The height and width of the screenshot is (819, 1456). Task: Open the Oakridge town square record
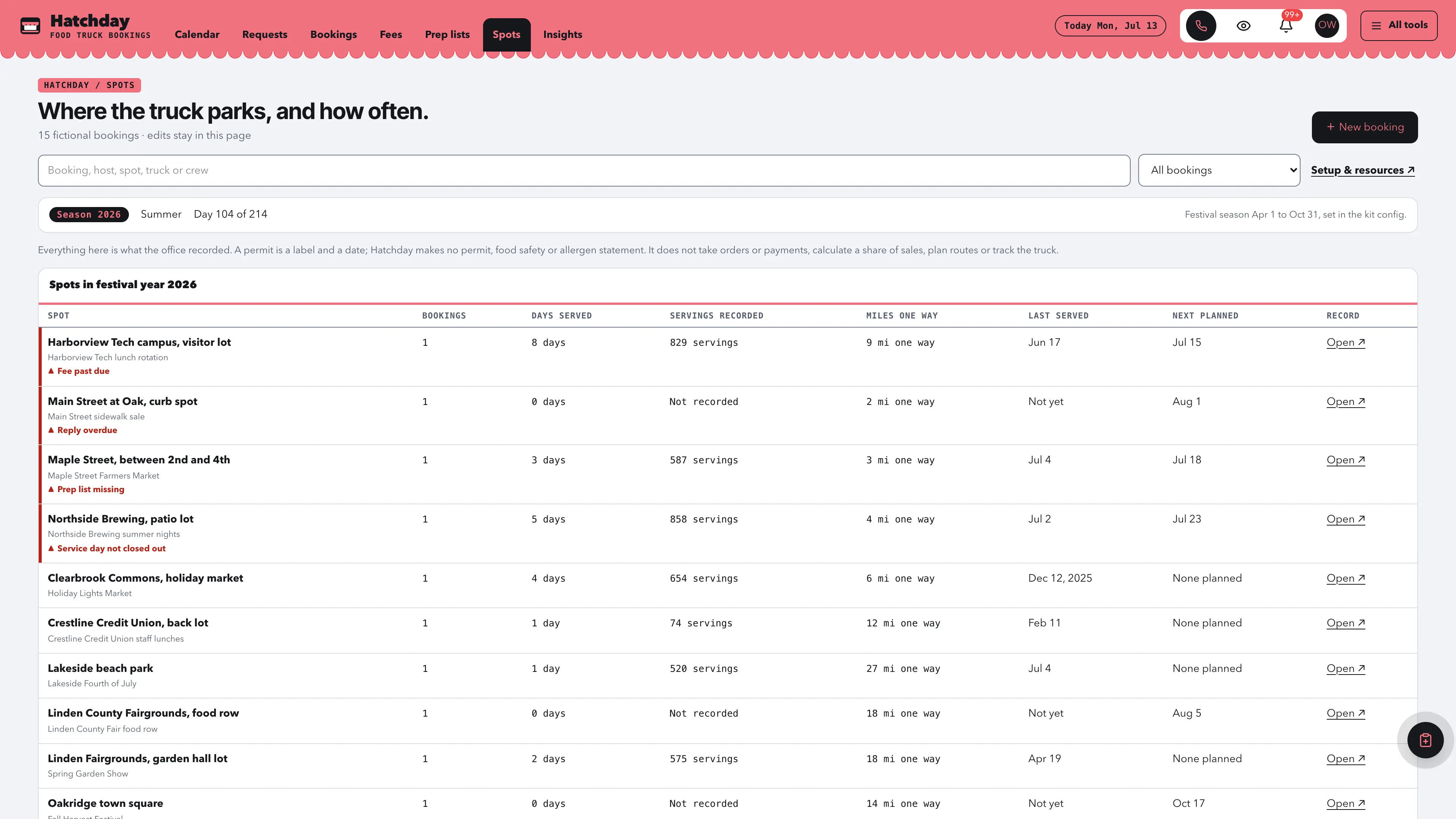1345,803
